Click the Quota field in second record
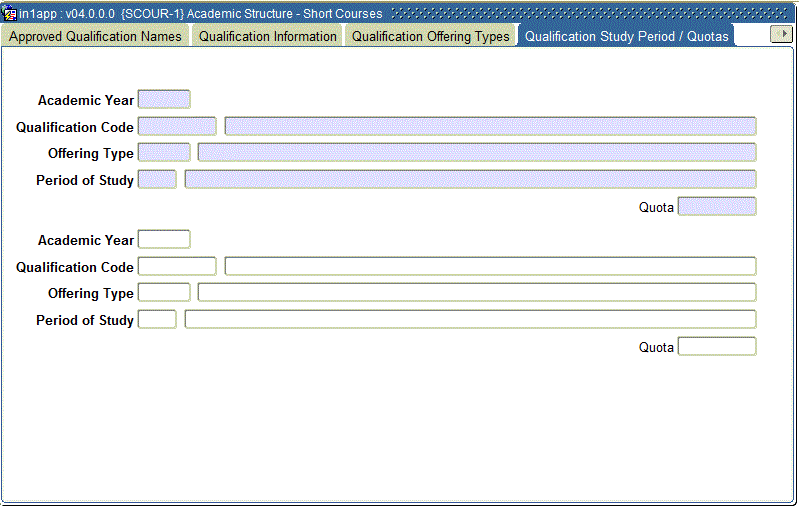 717,347
